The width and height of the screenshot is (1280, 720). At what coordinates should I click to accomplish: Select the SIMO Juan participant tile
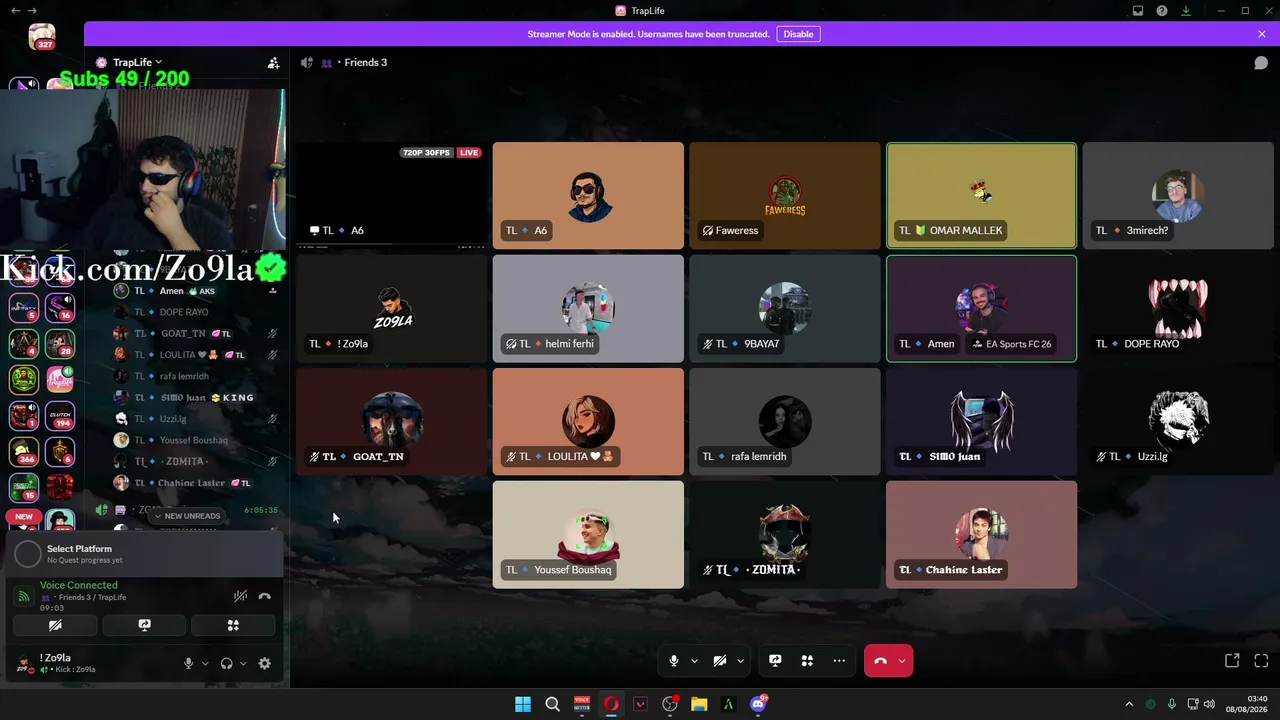tap(982, 421)
